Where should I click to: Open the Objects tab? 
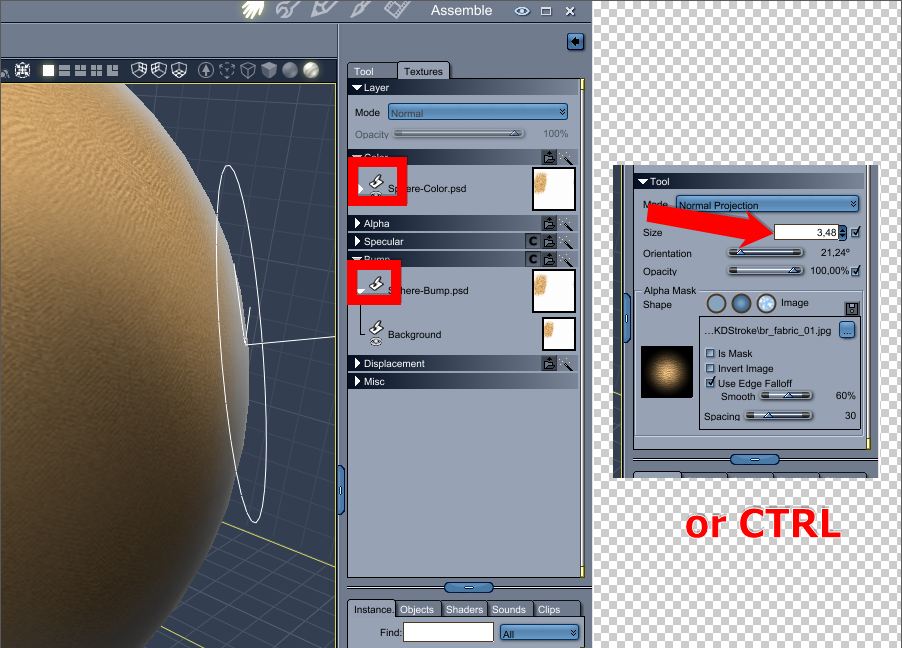click(417, 609)
